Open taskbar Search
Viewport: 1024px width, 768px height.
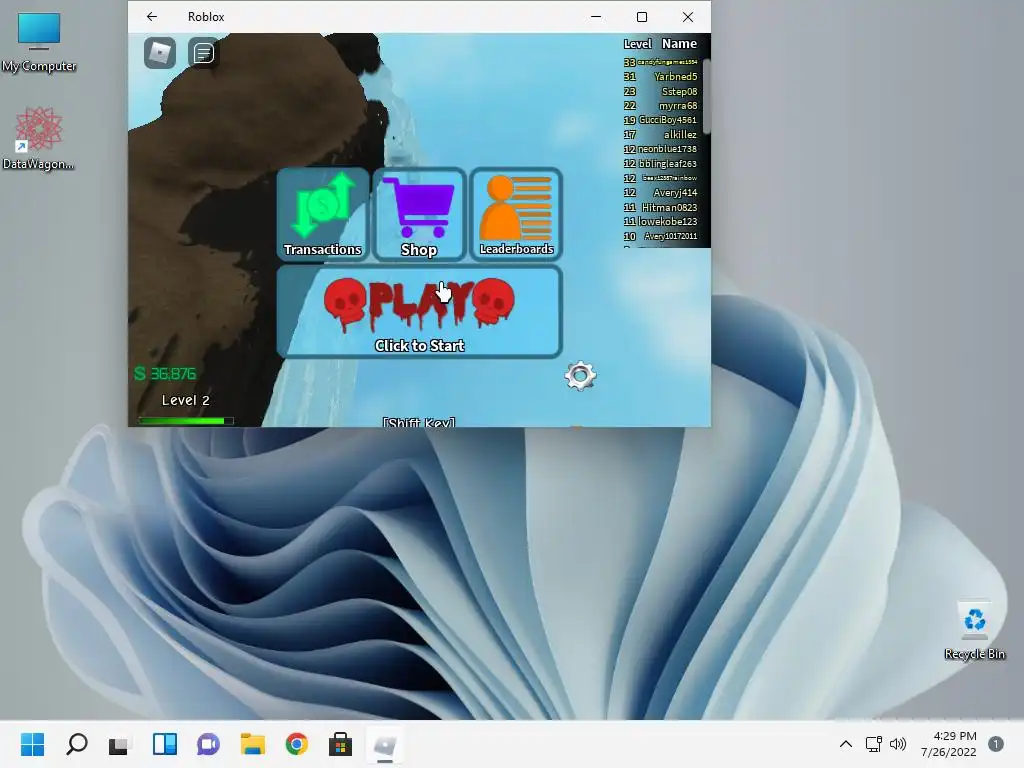pos(77,744)
